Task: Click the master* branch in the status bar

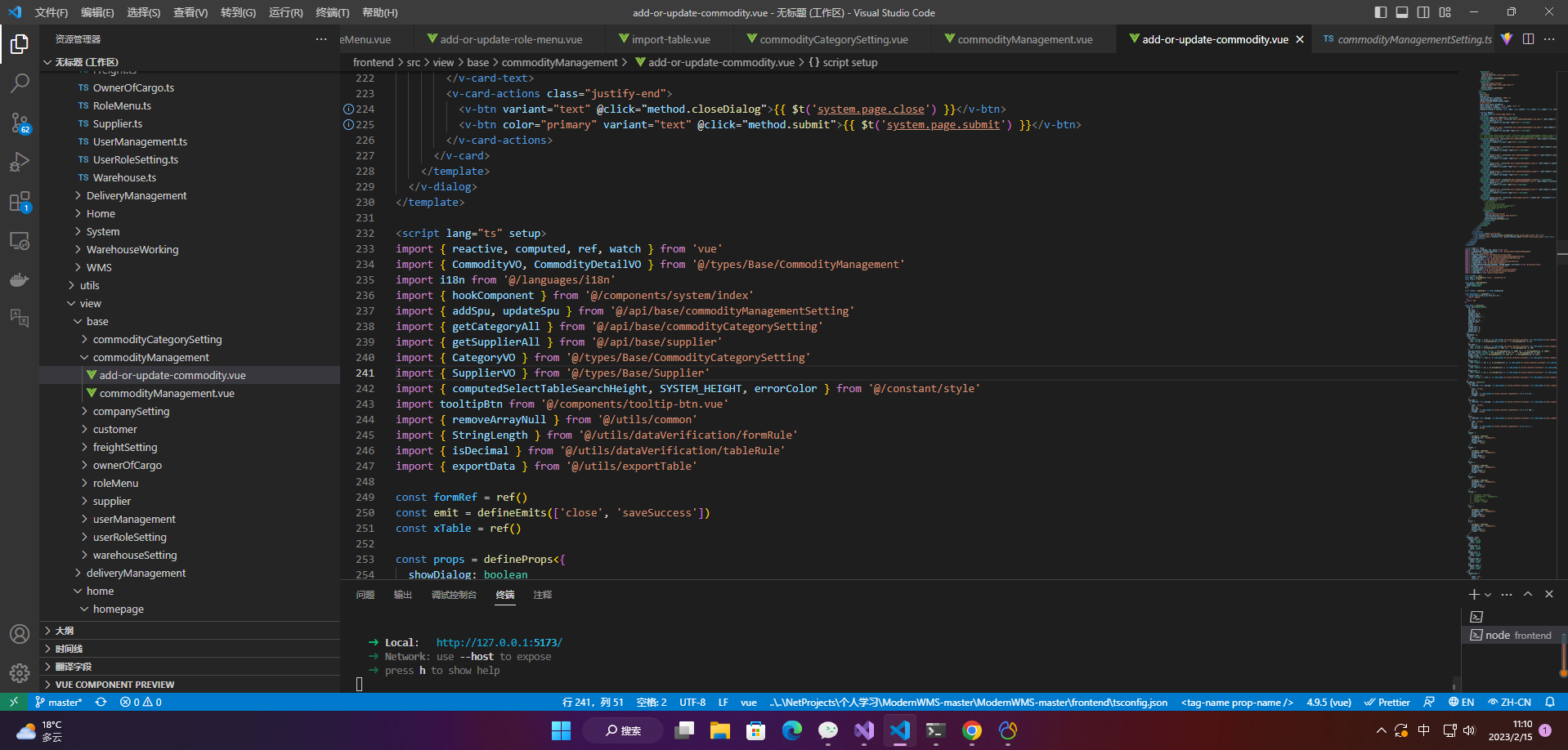Action: [x=59, y=702]
